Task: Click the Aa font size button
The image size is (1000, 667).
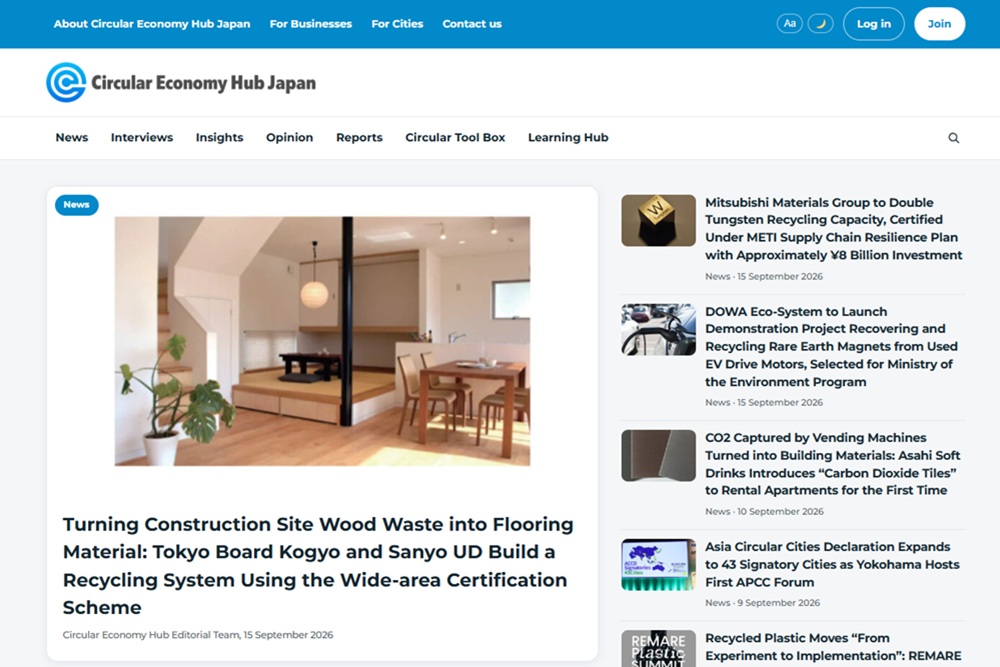Action: pyautogui.click(x=790, y=24)
